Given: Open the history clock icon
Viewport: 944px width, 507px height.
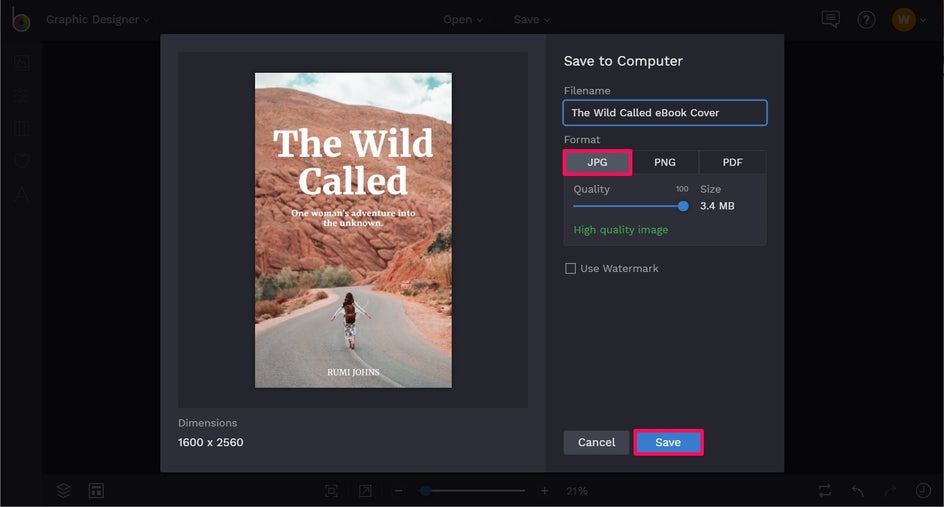Looking at the screenshot, I should [x=923, y=491].
